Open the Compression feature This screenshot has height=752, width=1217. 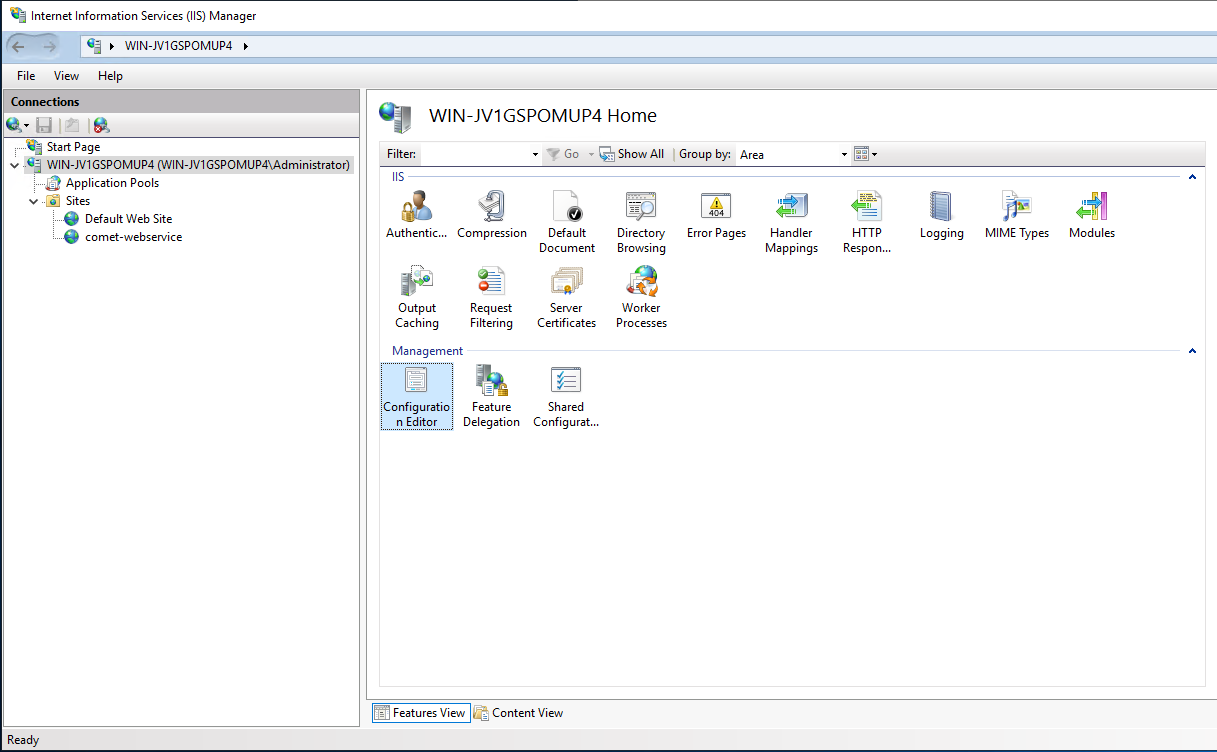[492, 215]
